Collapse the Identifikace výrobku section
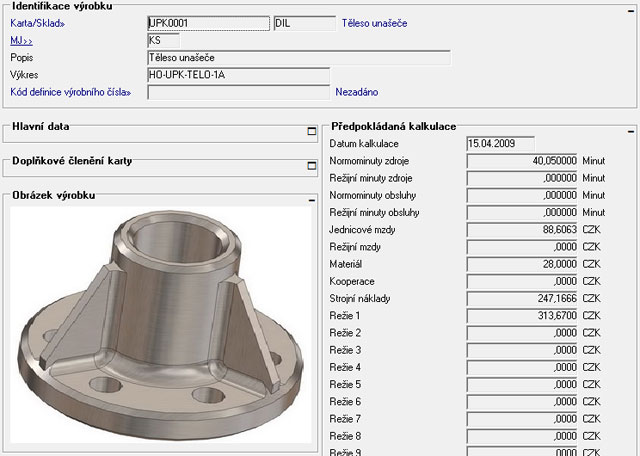This screenshot has height=456, width=640. (631, 11)
